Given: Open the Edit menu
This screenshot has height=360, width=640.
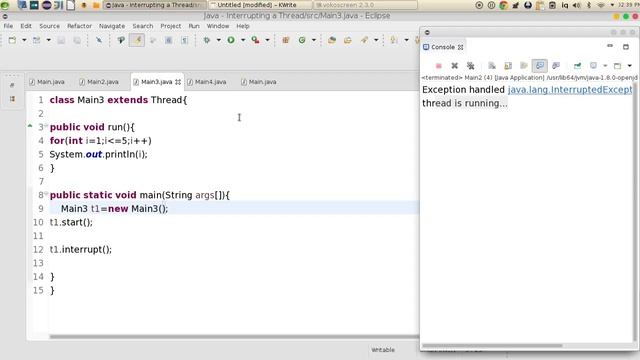Looking at the screenshot, I should [26, 26].
